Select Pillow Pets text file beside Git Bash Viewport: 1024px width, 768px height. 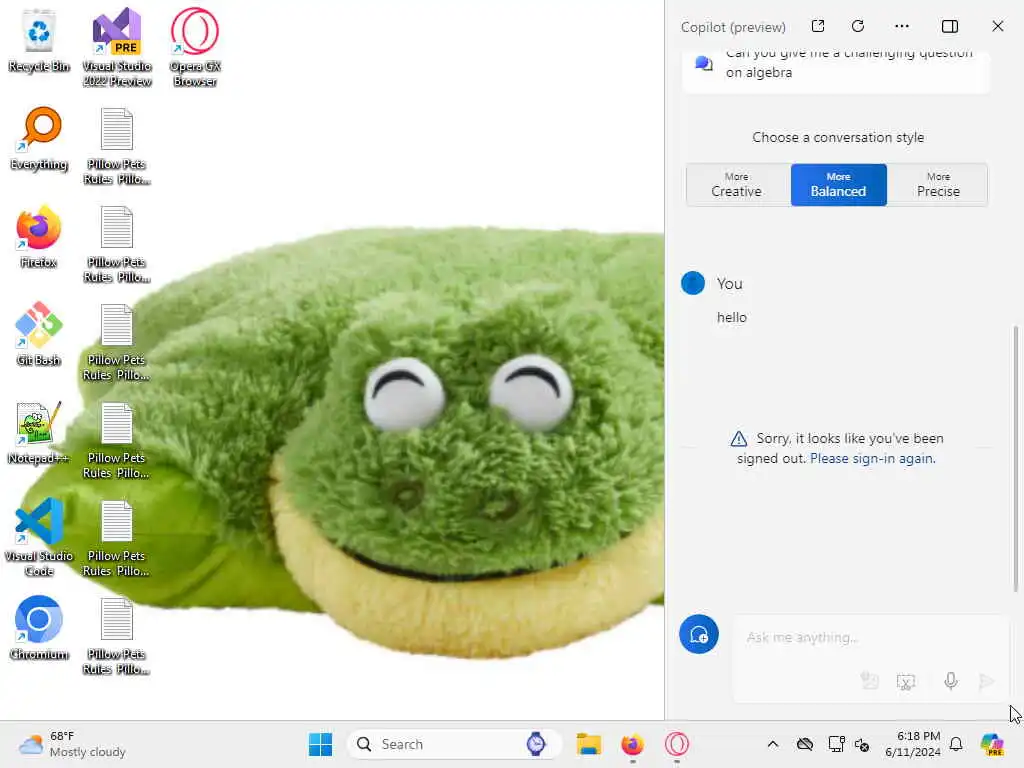117,342
